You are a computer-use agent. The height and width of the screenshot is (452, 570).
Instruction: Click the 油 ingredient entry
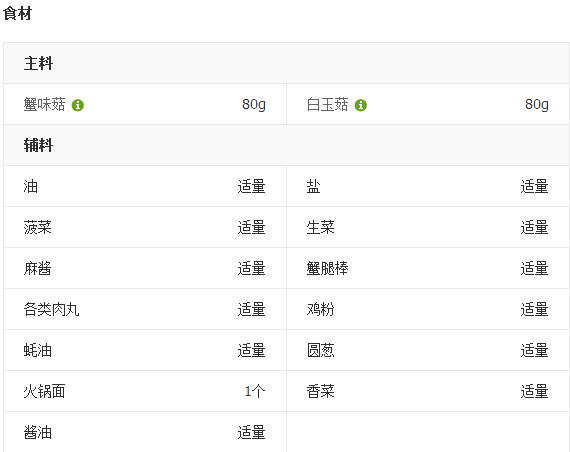[31, 187]
